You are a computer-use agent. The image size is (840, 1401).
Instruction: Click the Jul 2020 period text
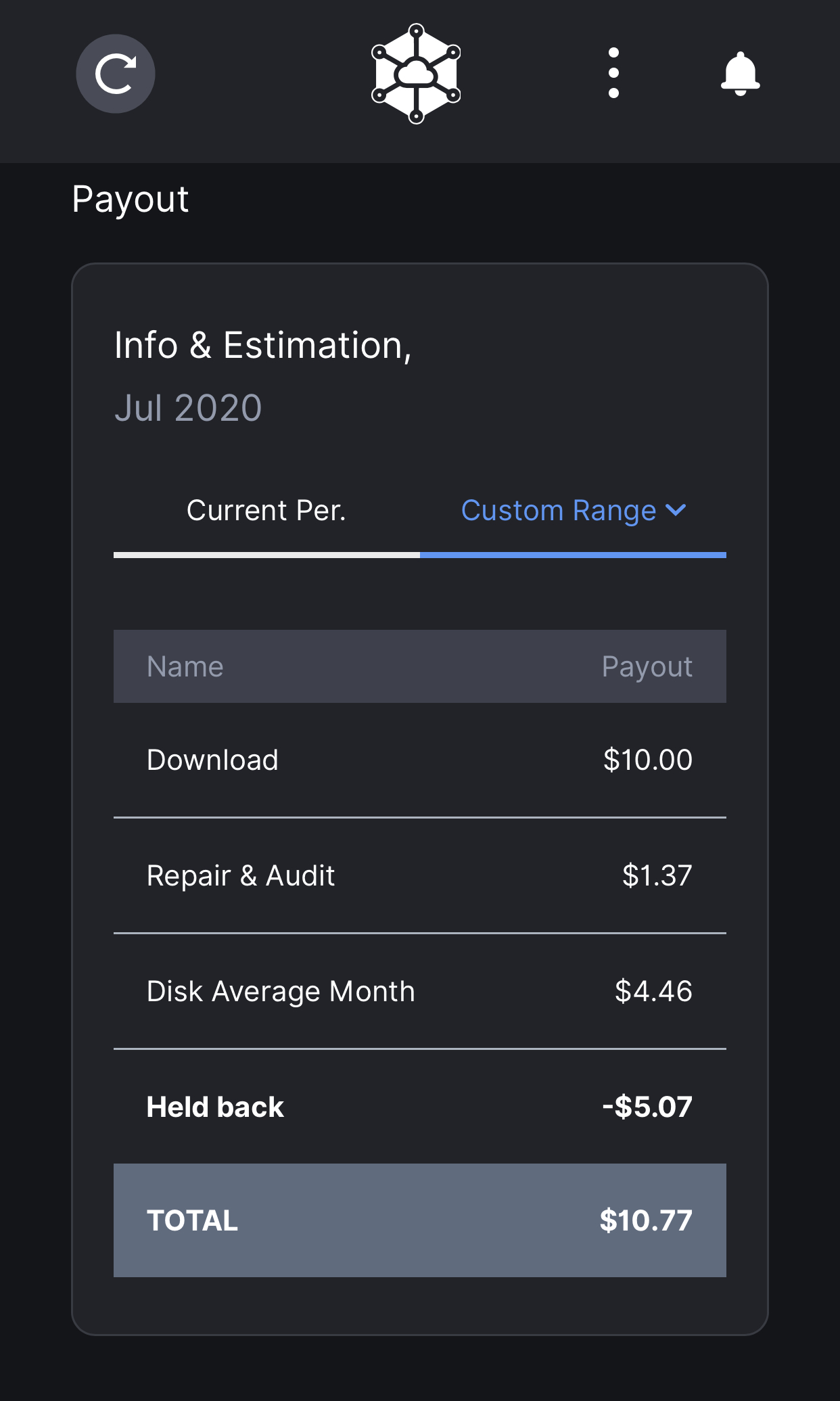pos(188,408)
